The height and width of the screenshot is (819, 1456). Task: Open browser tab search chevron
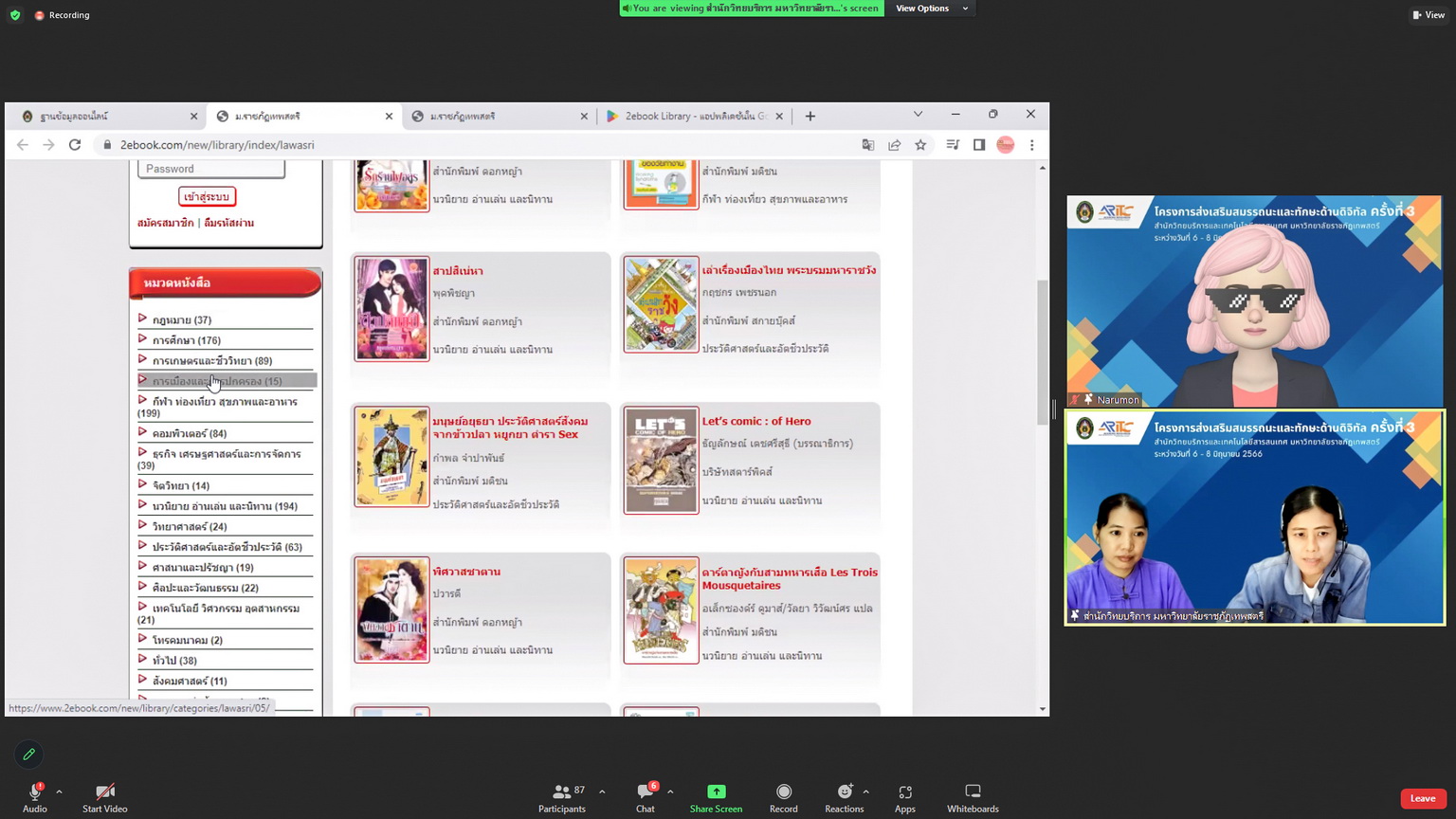click(918, 115)
